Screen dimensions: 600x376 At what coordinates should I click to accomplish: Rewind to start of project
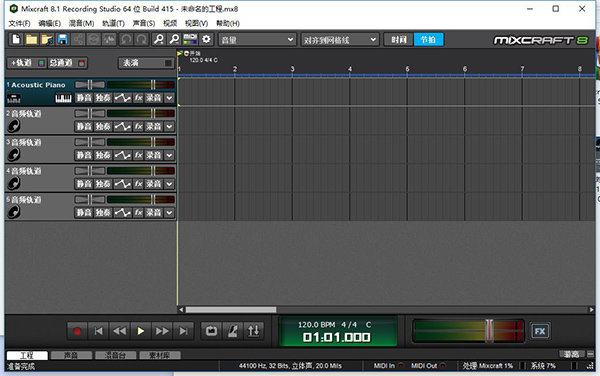(98, 331)
